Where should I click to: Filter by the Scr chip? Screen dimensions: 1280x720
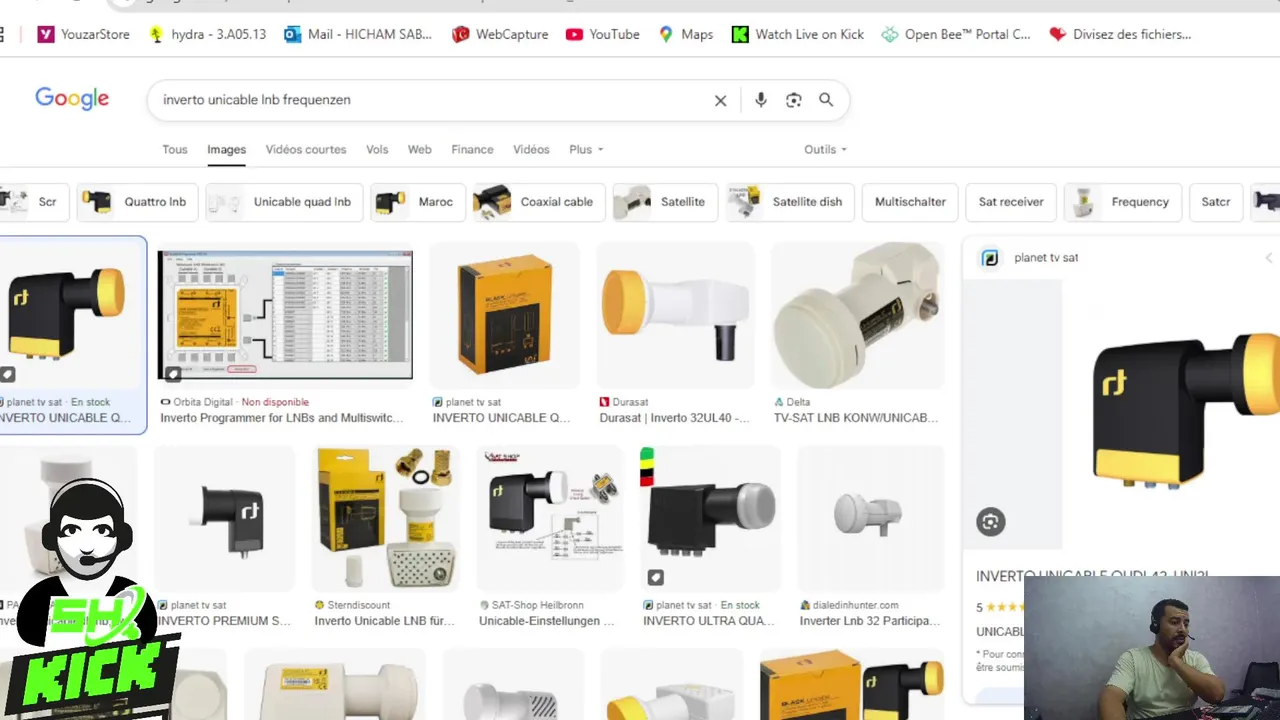point(33,202)
